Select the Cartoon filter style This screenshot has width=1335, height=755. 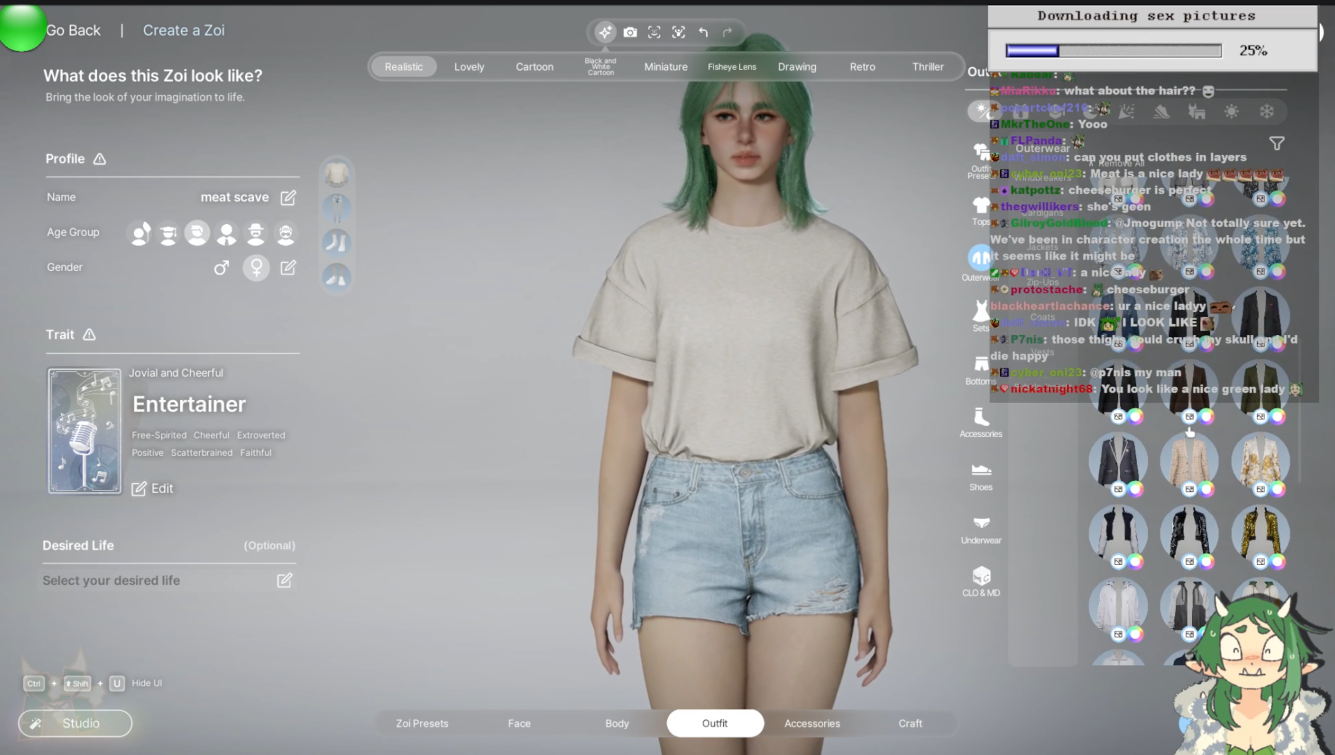tap(534, 67)
